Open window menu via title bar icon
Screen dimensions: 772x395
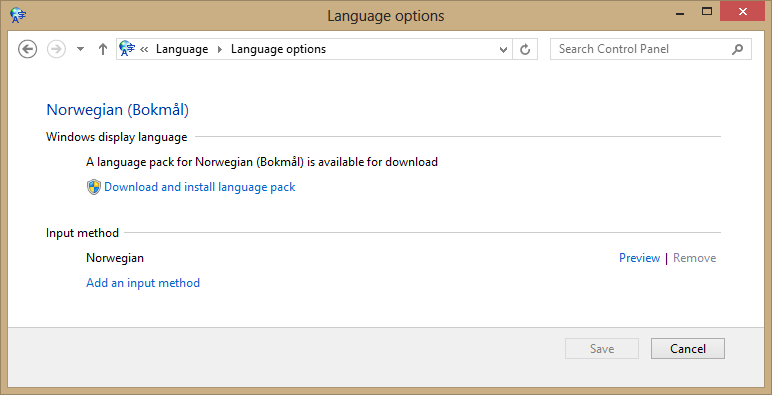(18, 15)
